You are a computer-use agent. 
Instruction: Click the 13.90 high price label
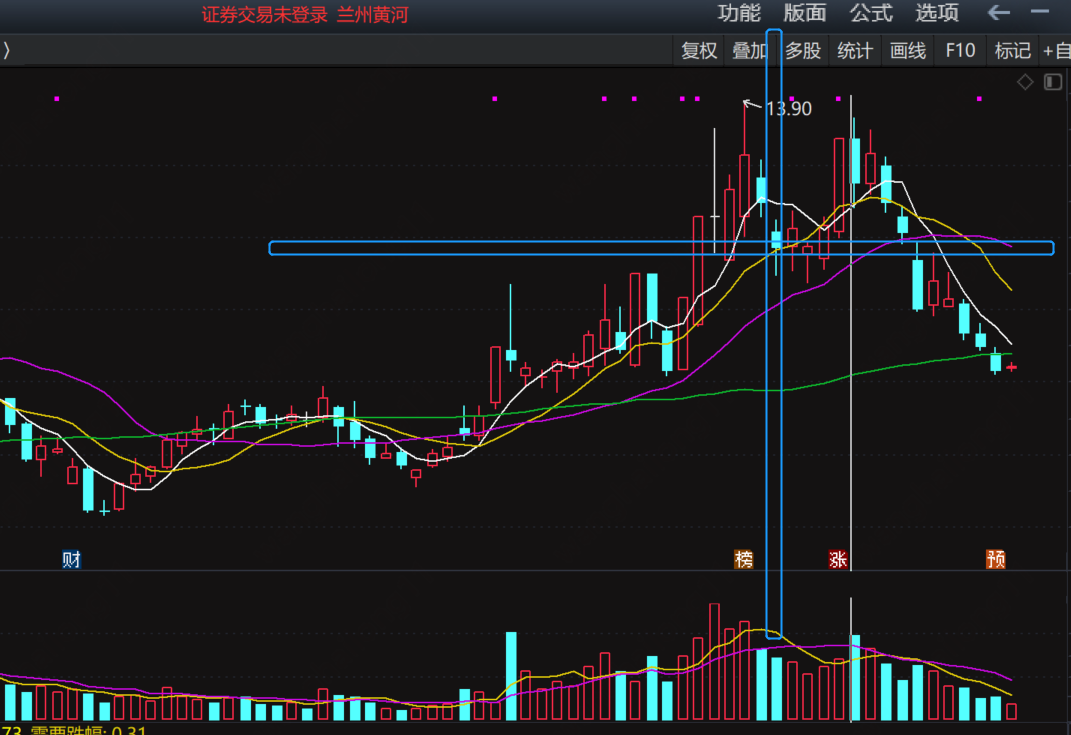tap(789, 109)
